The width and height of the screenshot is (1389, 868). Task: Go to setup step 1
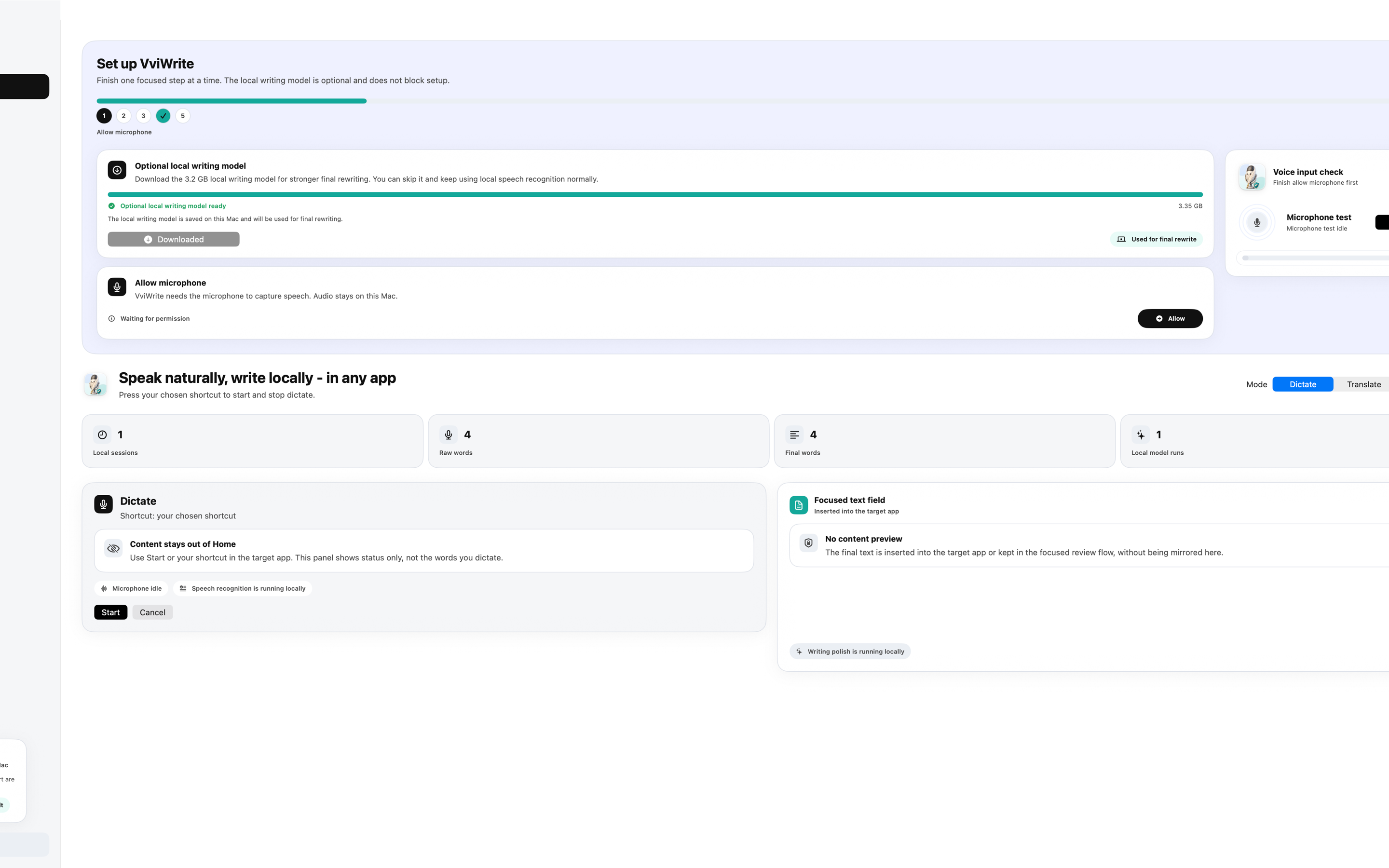[x=104, y=116]
